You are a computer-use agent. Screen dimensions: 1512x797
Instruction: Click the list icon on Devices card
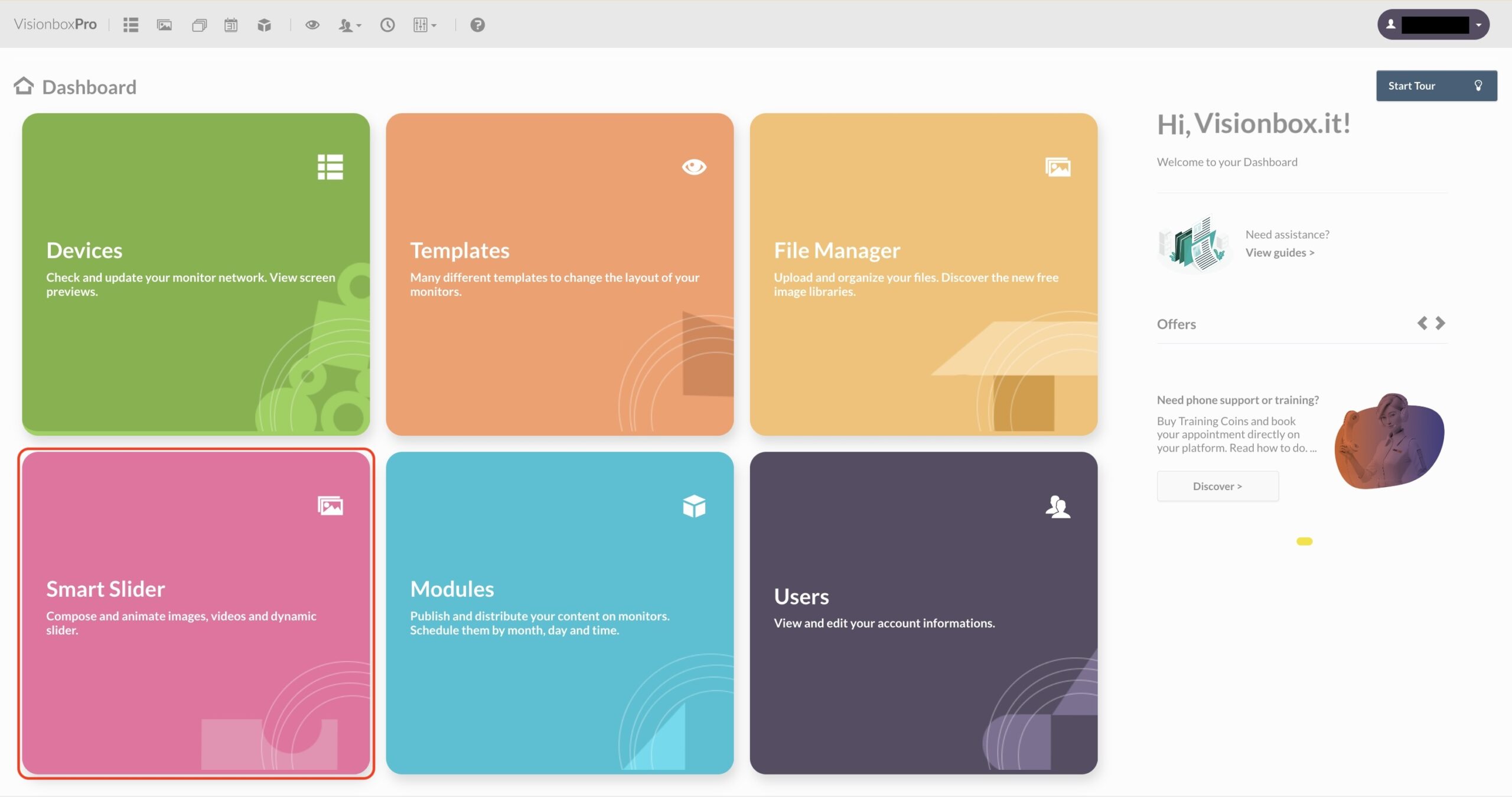click(330, 167)
